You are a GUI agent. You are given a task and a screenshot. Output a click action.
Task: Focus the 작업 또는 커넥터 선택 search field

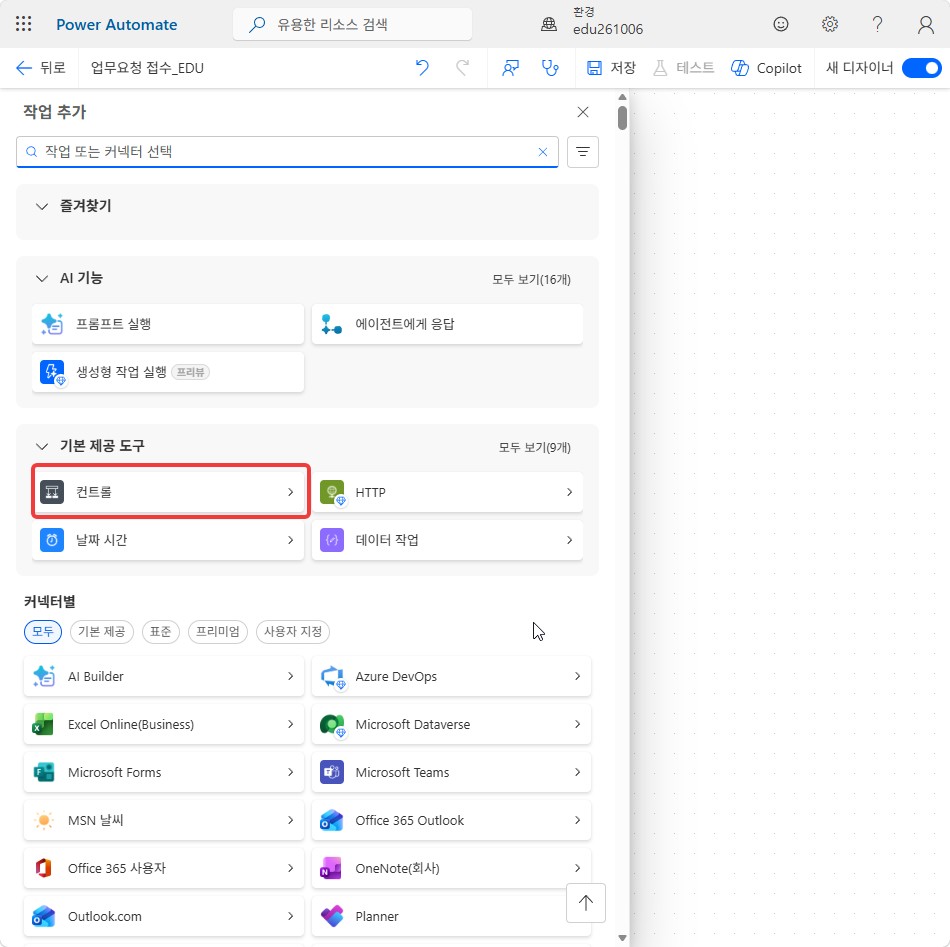tap(287, 151)
